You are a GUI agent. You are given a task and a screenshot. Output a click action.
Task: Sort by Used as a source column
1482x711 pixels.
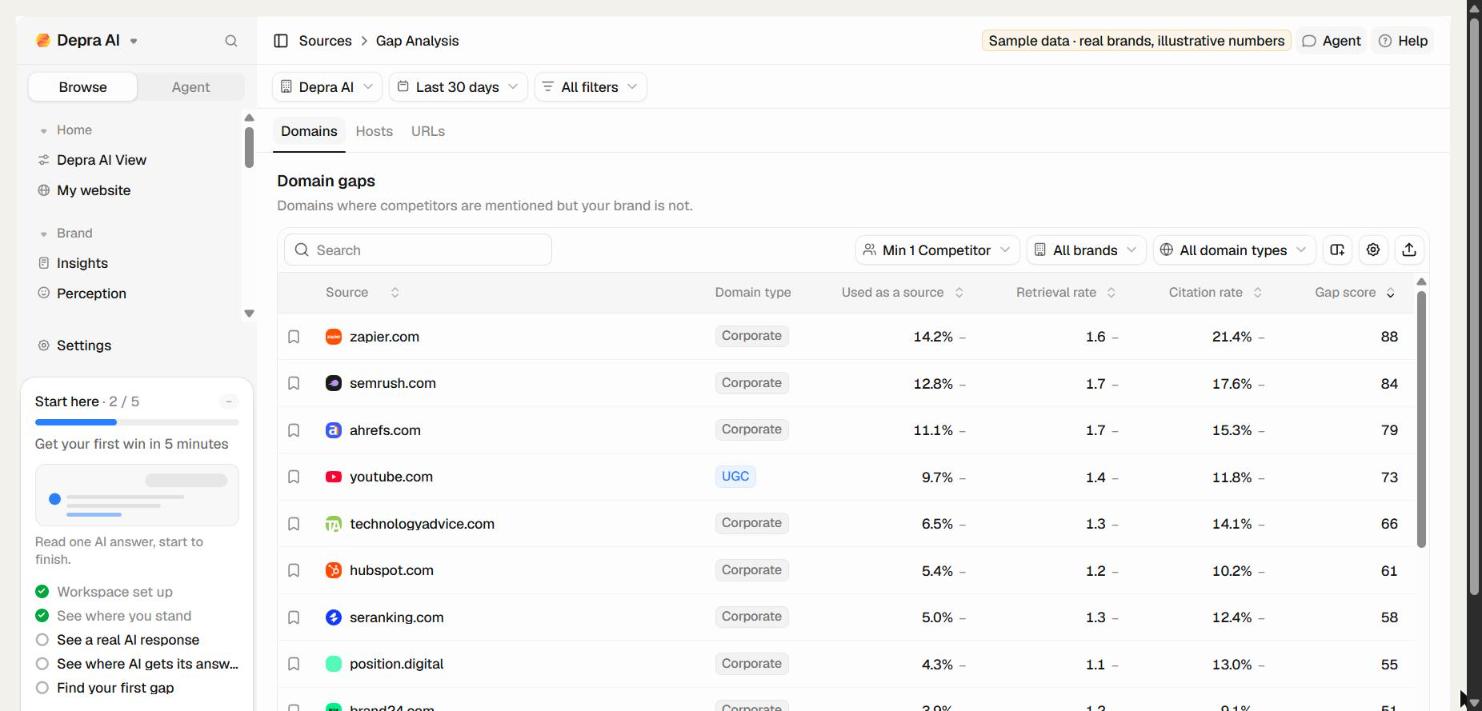[x=902, y=293]
